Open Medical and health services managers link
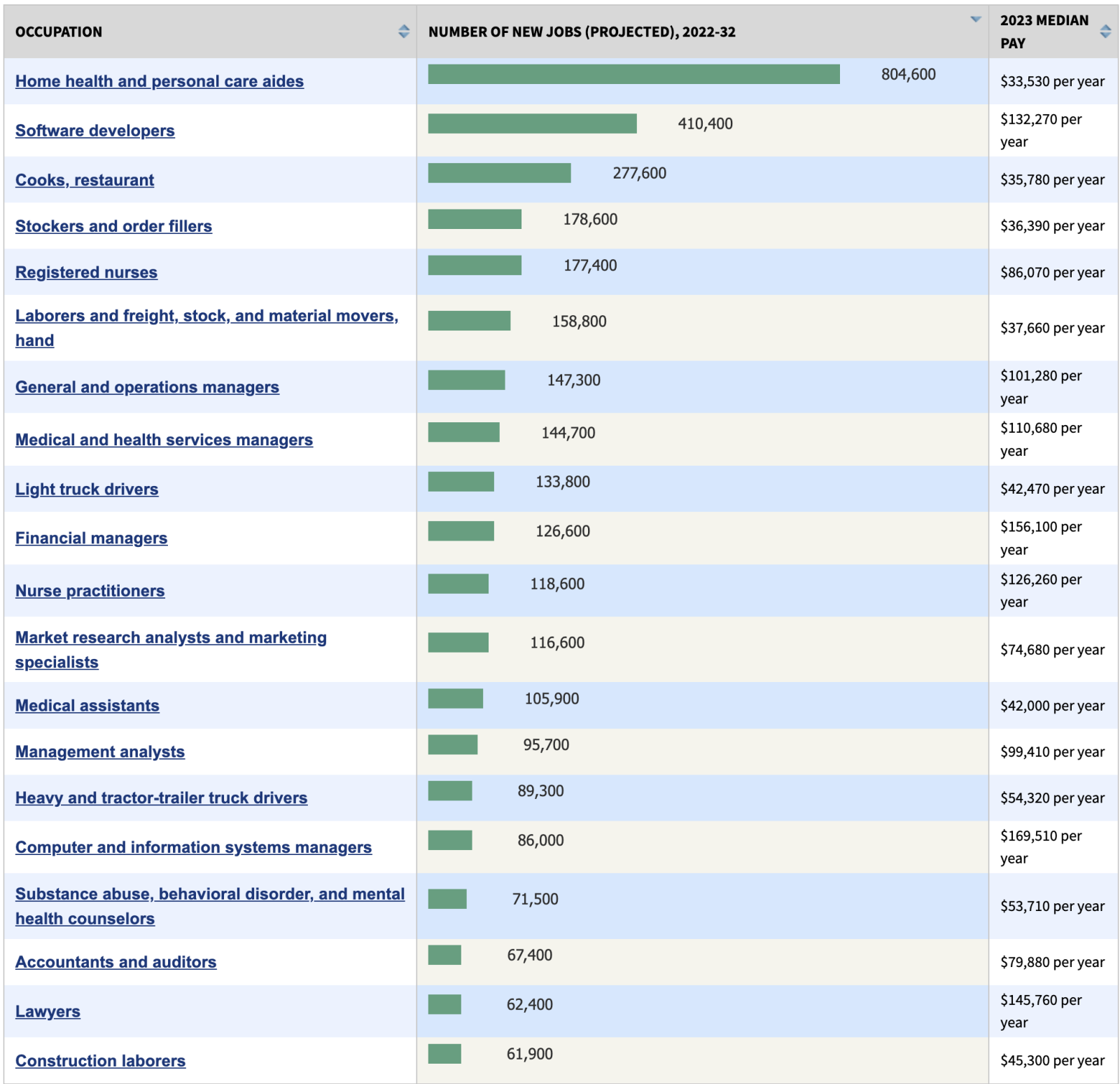This screenshot has height=1084, width=1120. (x=164, y=440)
